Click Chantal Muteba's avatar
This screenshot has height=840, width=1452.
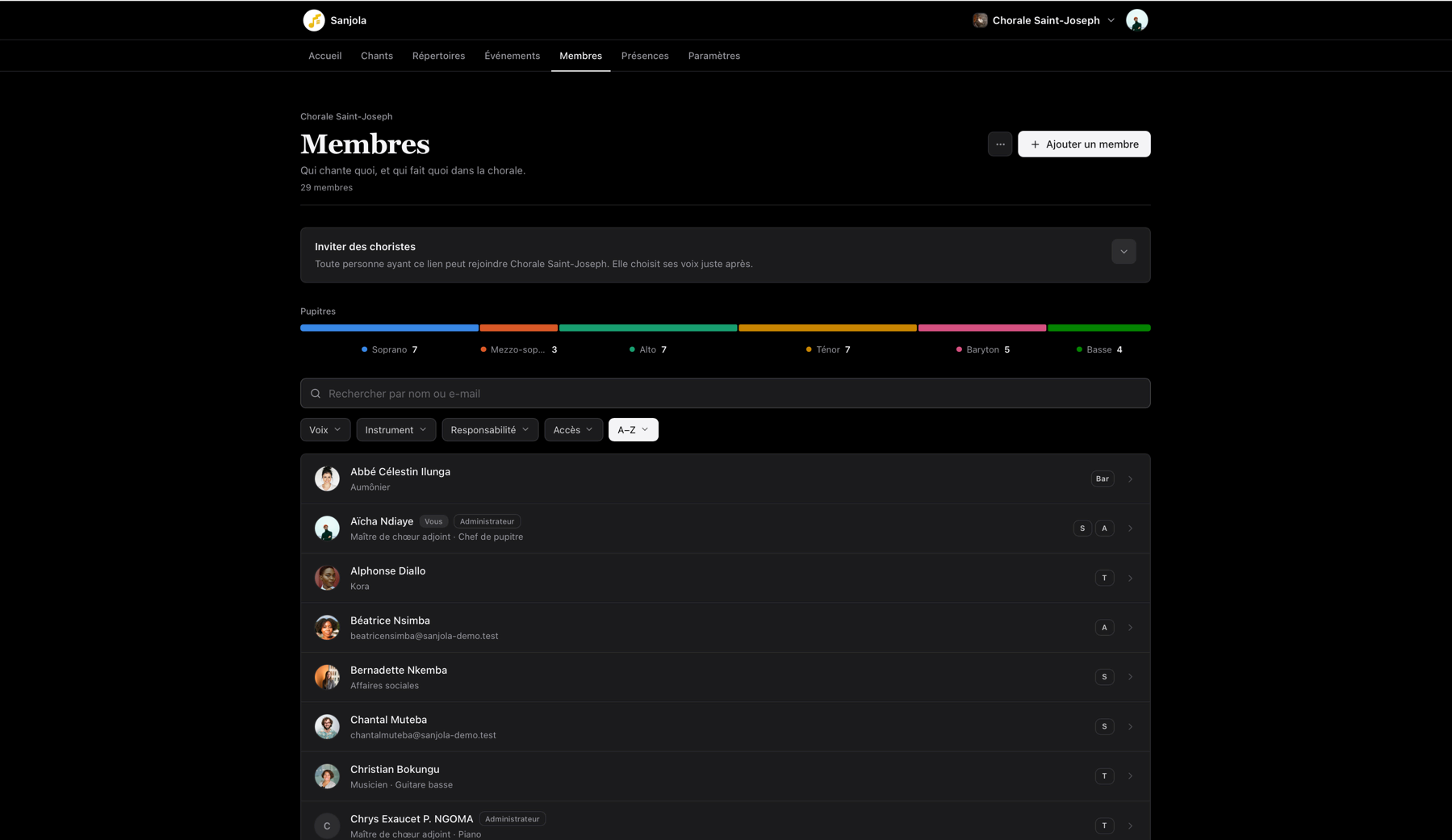click(x=327, y=727)
